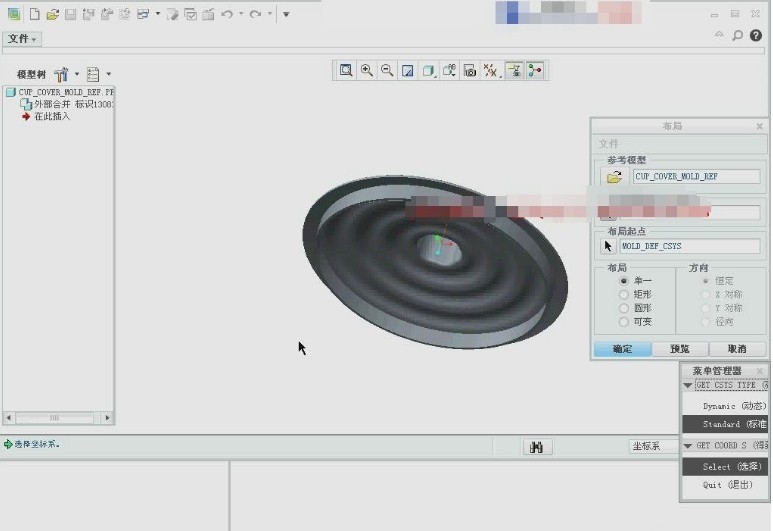Select the 单一 layout radio button

tap(624, 281)
